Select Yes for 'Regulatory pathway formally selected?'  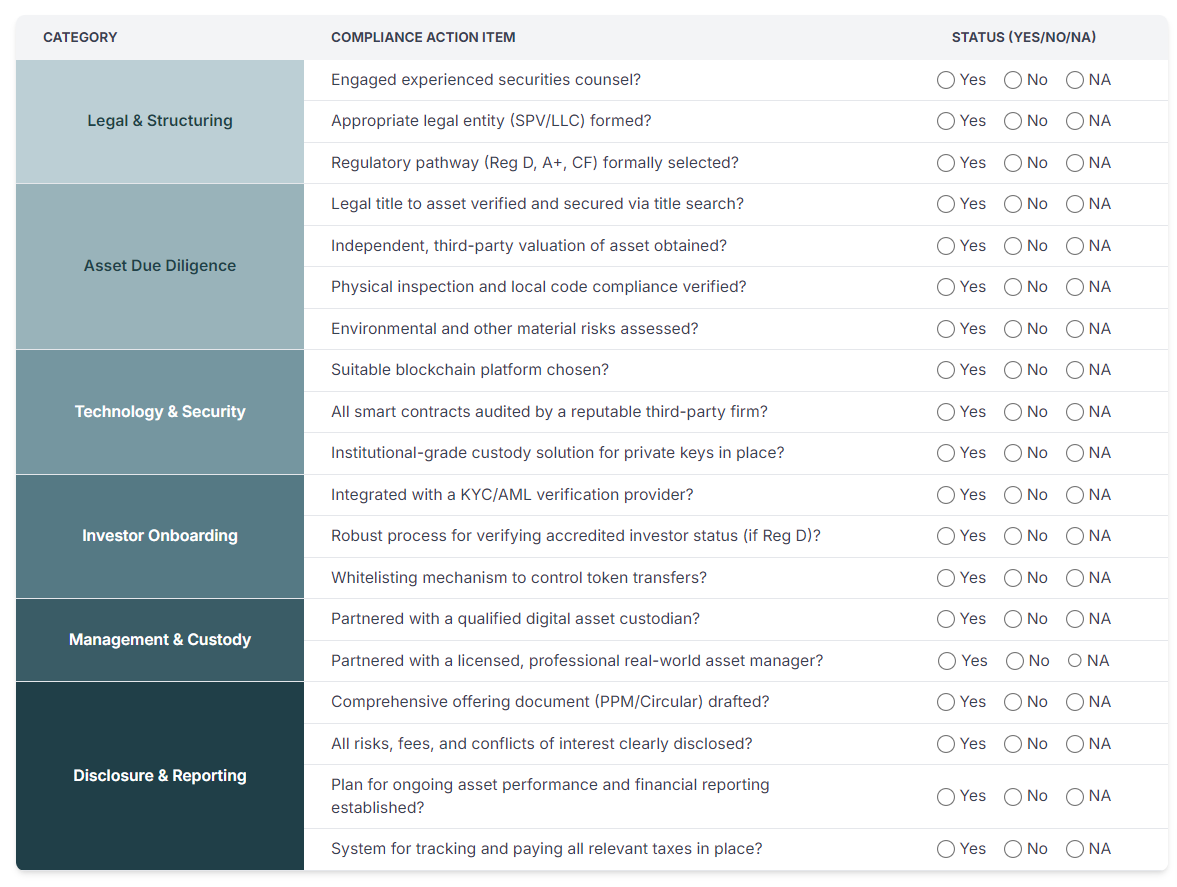pos(946,164)
